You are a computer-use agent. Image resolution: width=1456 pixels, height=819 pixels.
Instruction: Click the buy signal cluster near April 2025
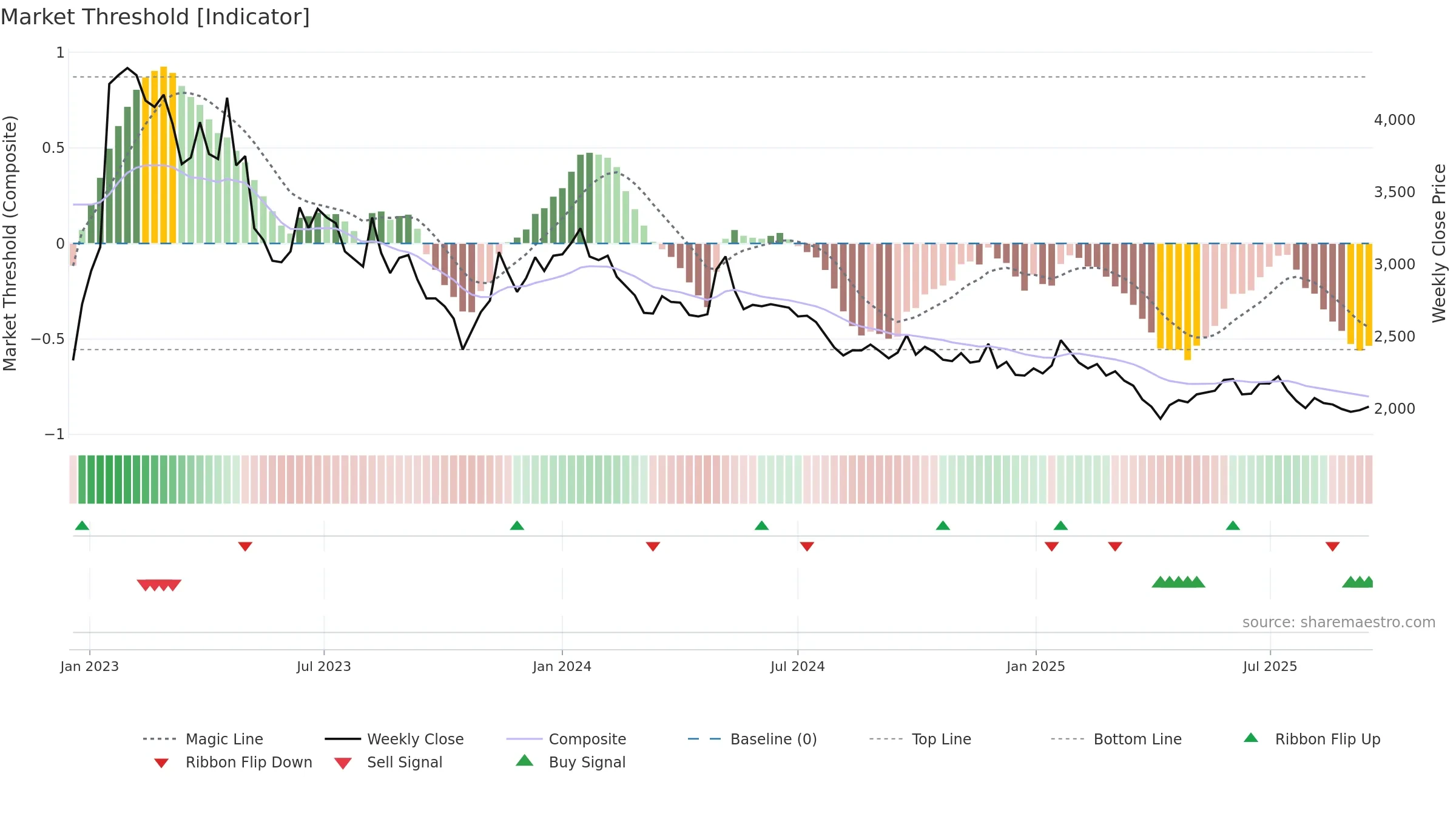tap(1178, 582)
